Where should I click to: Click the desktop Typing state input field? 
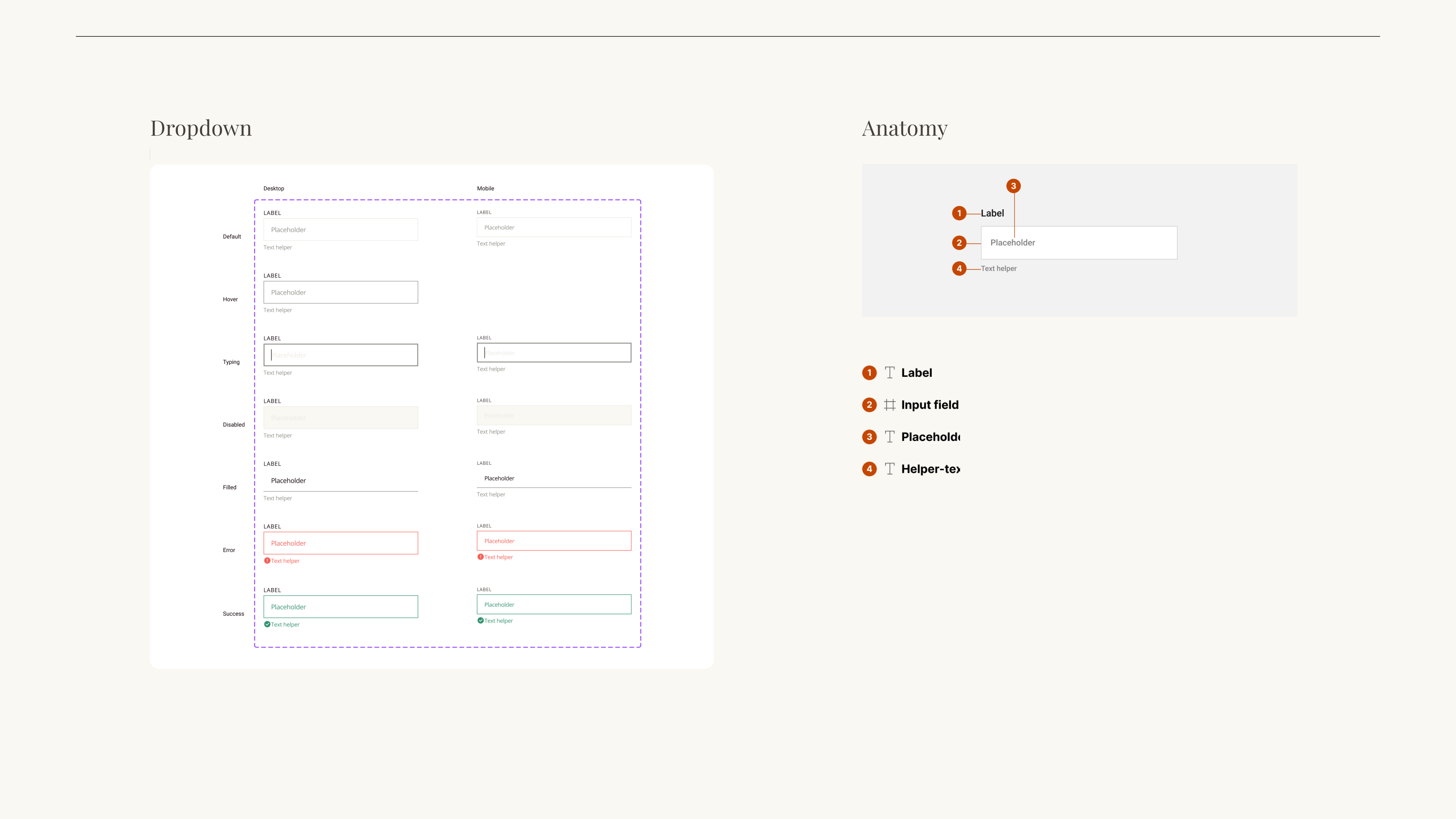coord(341,355)
